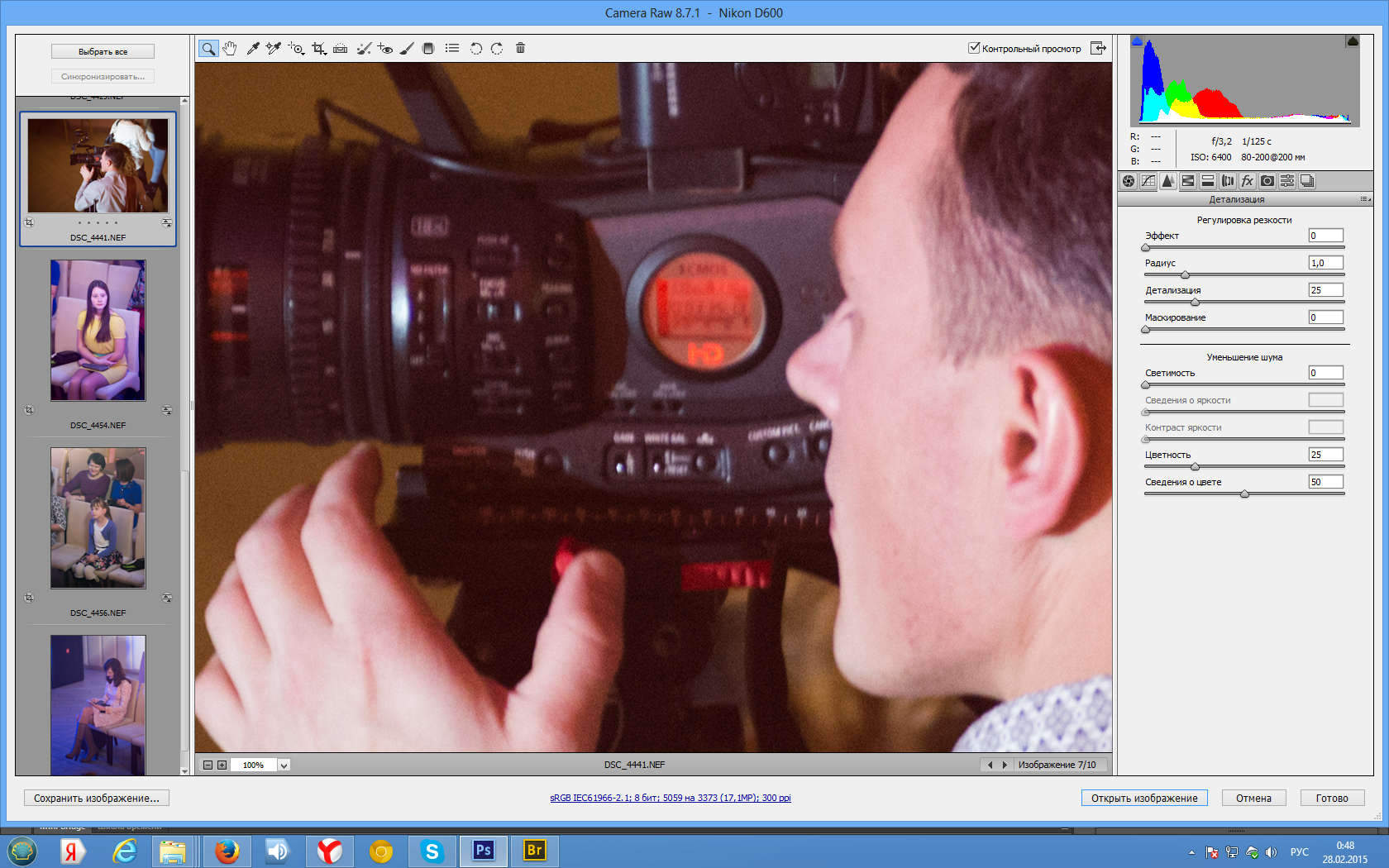Open the Presets panel tab
Image resolution: width=1389 pixels, height=868 pixels.
tap(1287, 181)
